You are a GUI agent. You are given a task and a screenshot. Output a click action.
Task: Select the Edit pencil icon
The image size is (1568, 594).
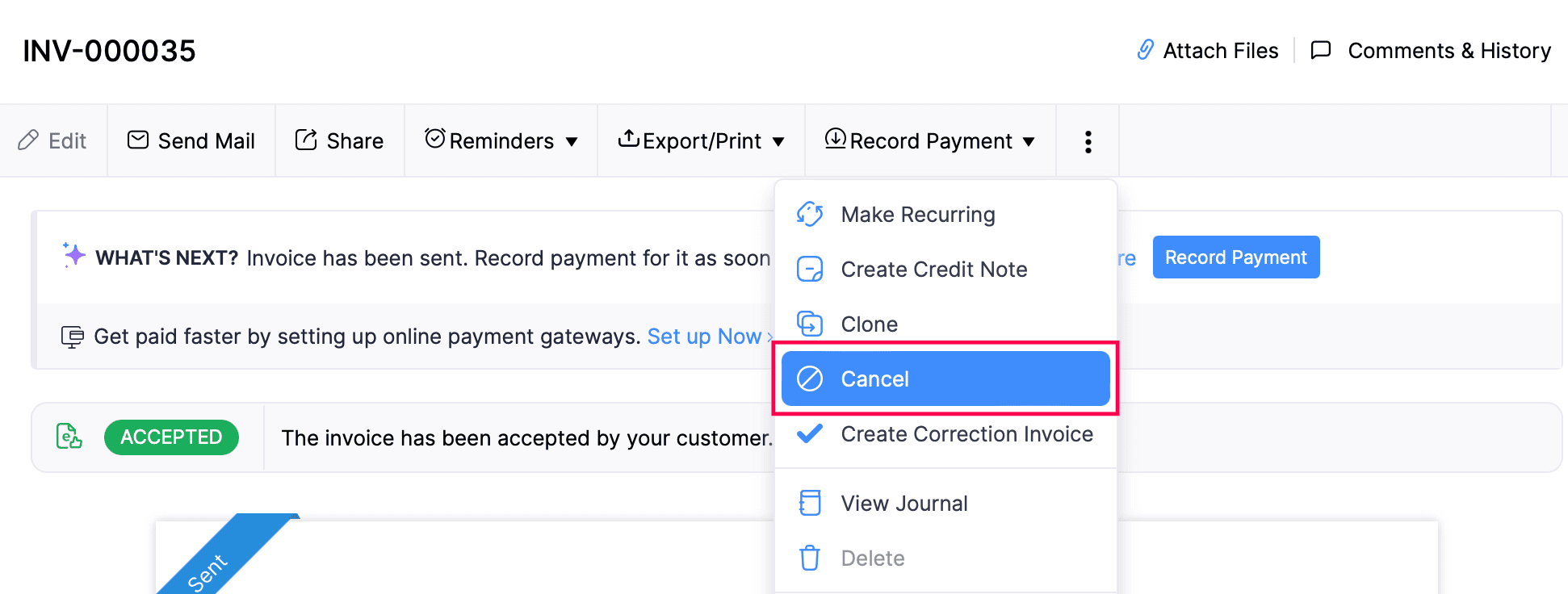(x=30, y=140)
